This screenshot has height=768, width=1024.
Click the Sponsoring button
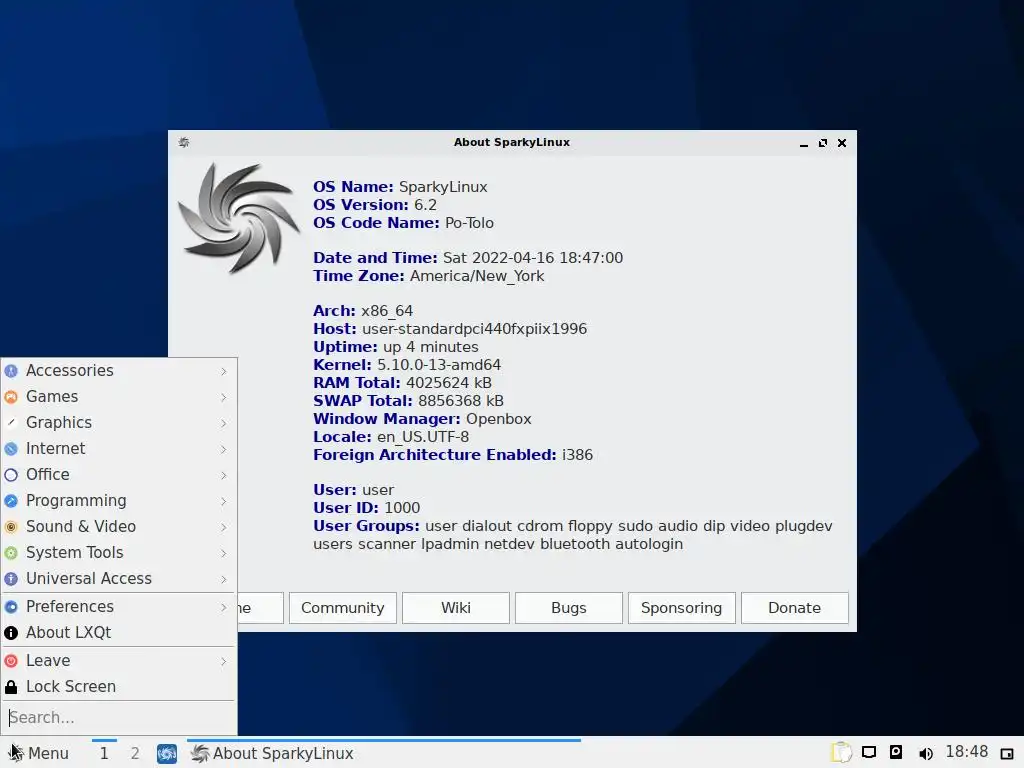(x=682, y=608)
